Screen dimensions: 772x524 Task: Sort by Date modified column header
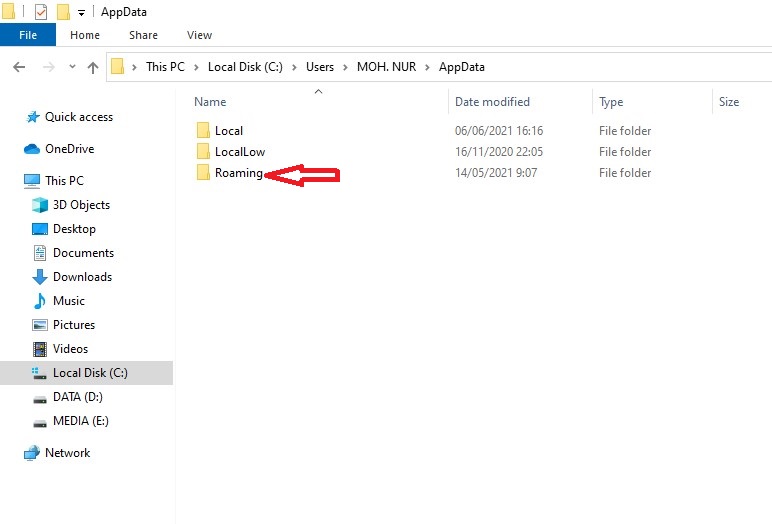click(x=492, y=101)
